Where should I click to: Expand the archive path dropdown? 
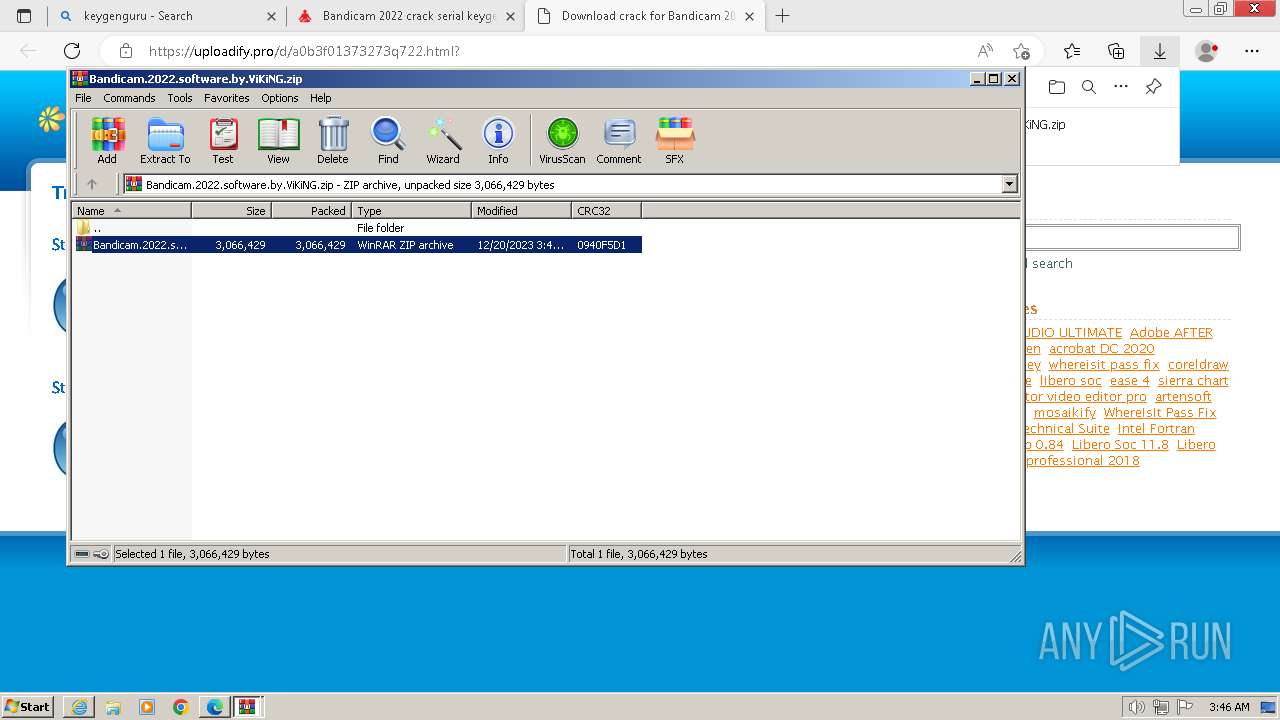pyautogui.click(x=1009, y=184)
